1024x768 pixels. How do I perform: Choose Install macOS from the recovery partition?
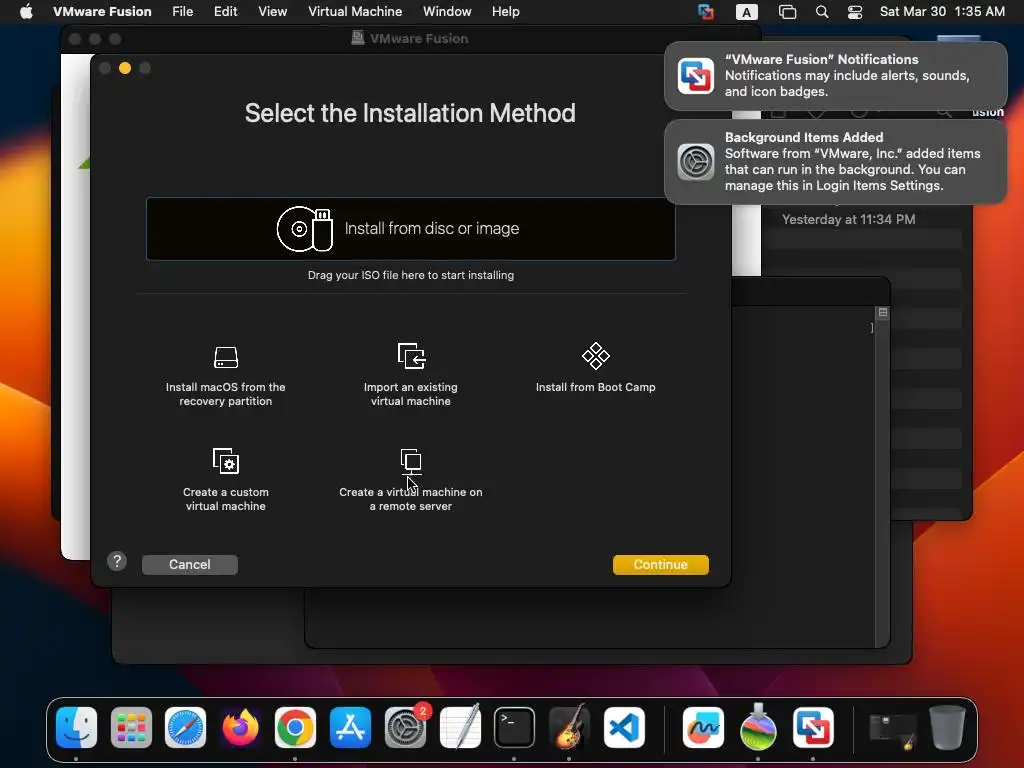click(225, 375)
